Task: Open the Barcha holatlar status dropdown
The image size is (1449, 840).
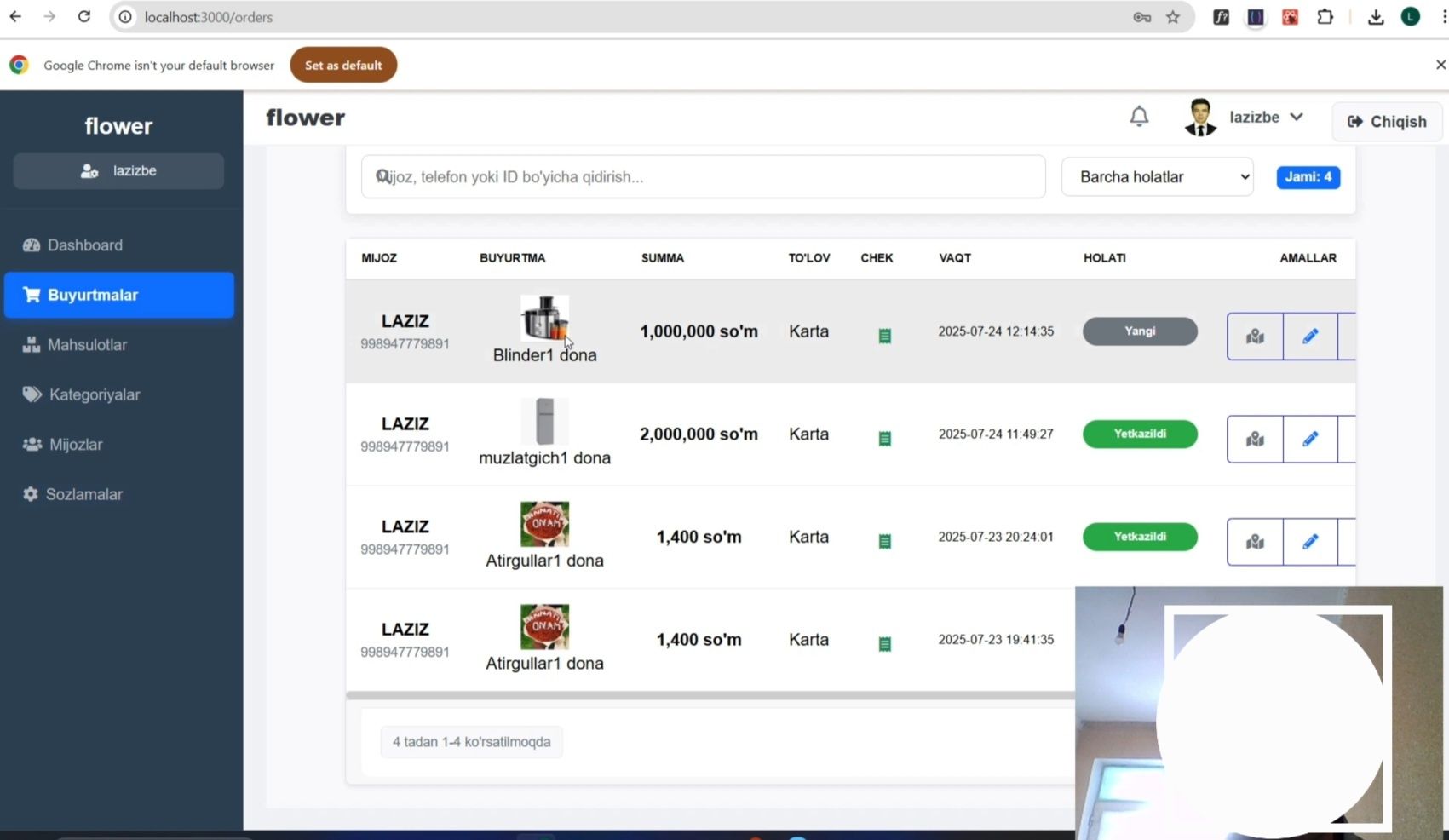Action: 1157,176
